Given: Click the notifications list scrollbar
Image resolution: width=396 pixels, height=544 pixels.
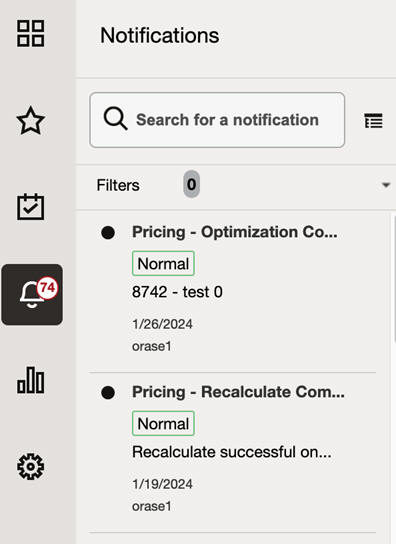Looking at the screenshot, I should pyautogui.click(x=394, y=279).
